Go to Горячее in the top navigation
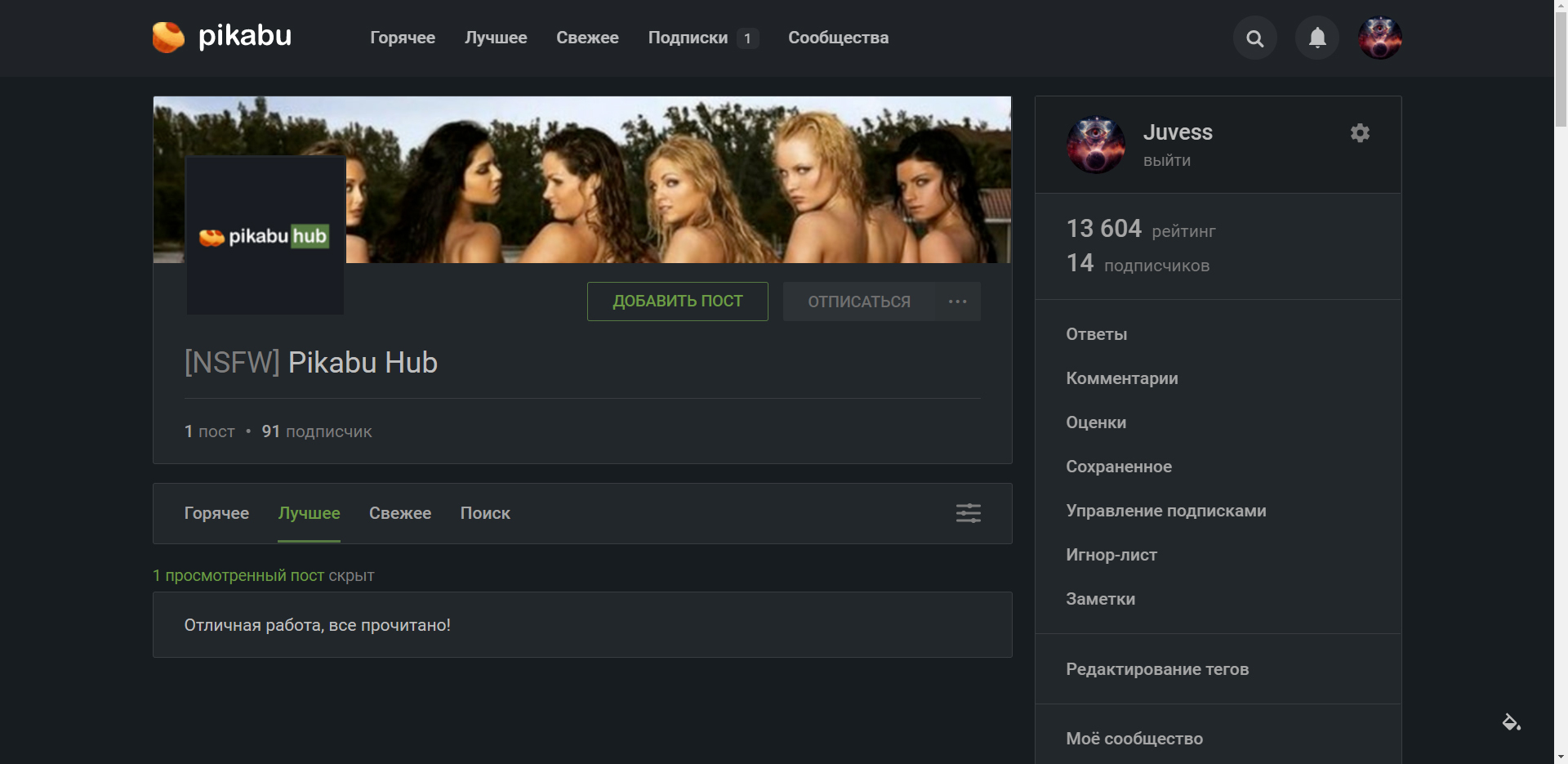 (403, 38)
